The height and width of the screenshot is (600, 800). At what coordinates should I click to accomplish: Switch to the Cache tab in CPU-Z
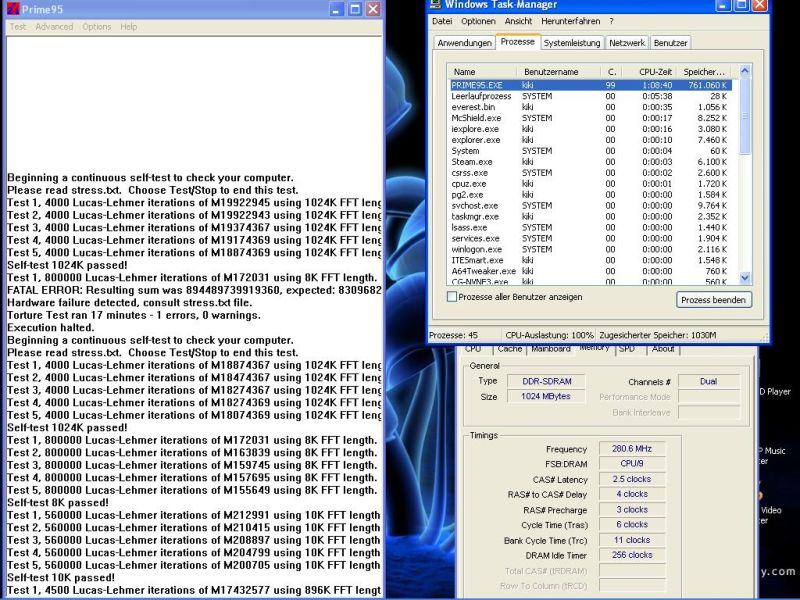pos(510,349)
